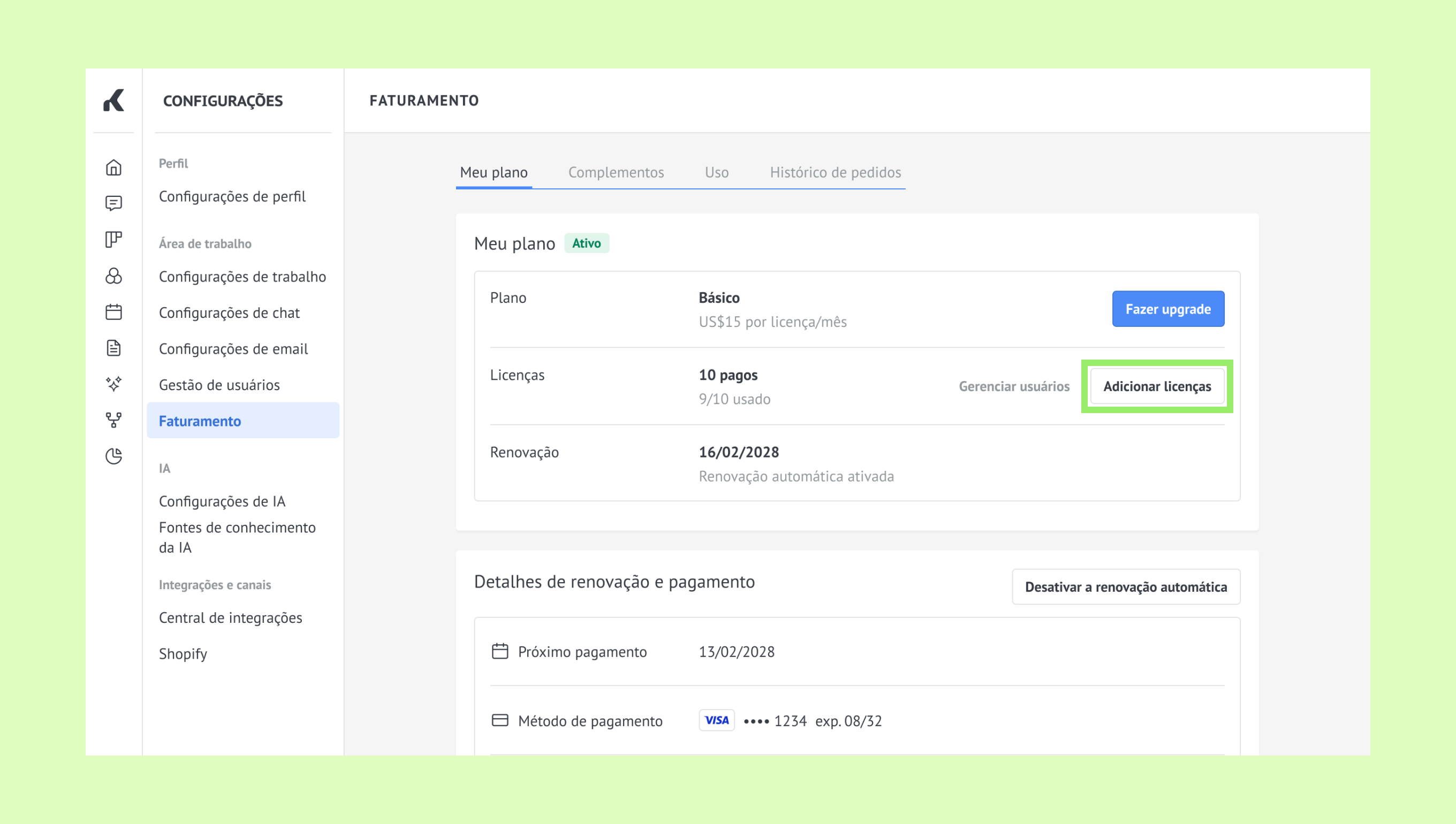Click the Fazer upgrade button
The image size is (1456, 824).
(x=1169, y=309)
